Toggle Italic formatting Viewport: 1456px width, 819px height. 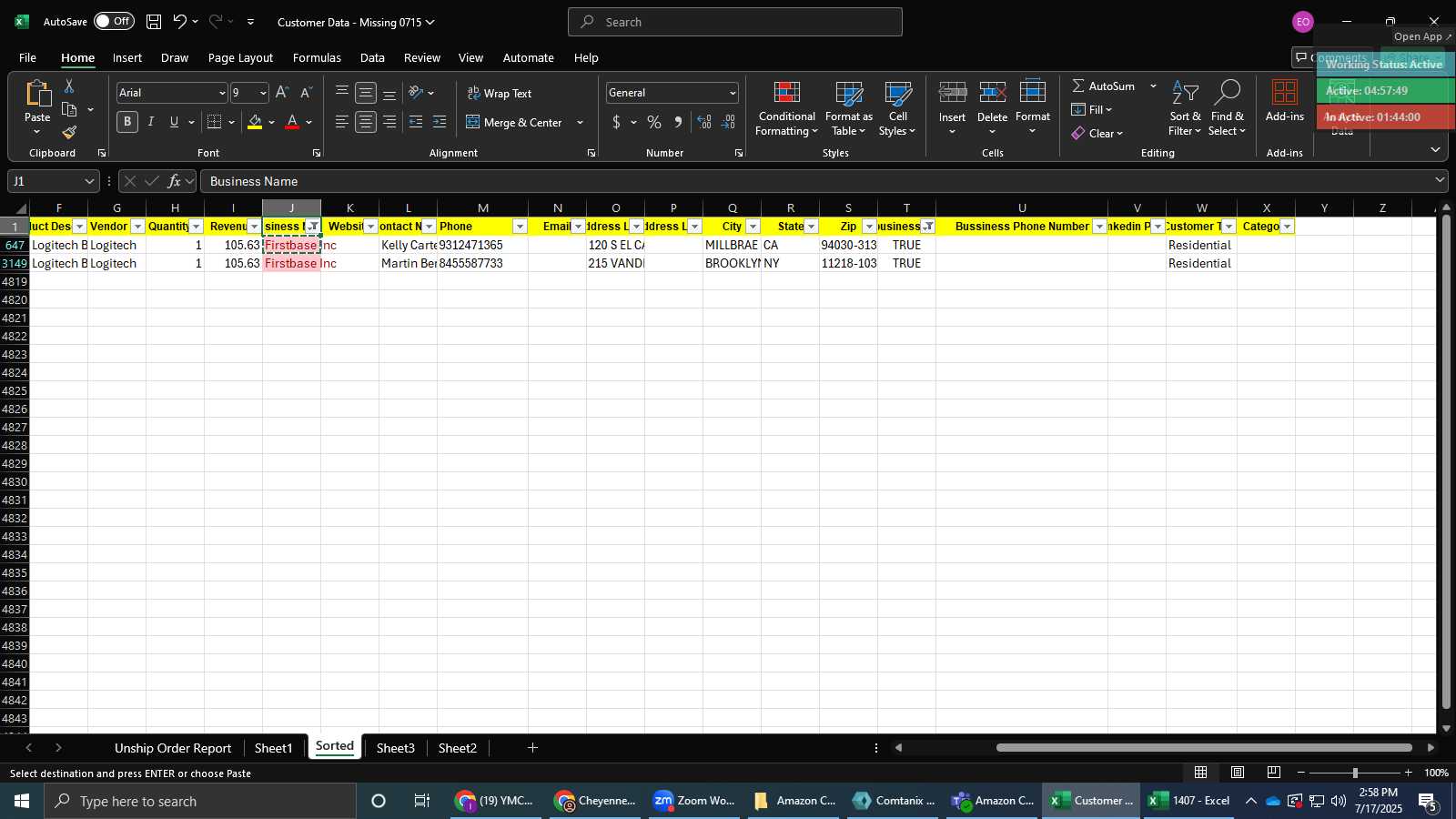(x=151, y=122)
